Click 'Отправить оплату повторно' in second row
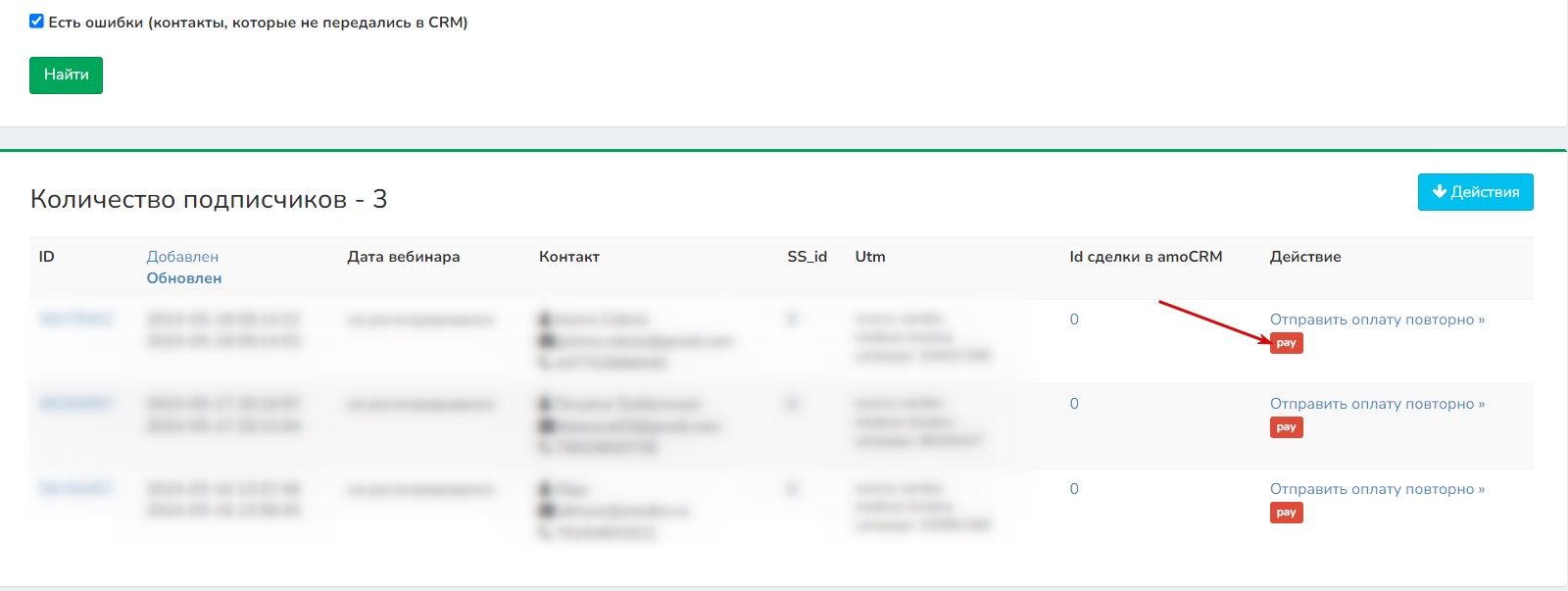This screenshot has height=591, width=1568. (x=1376, y=404)
